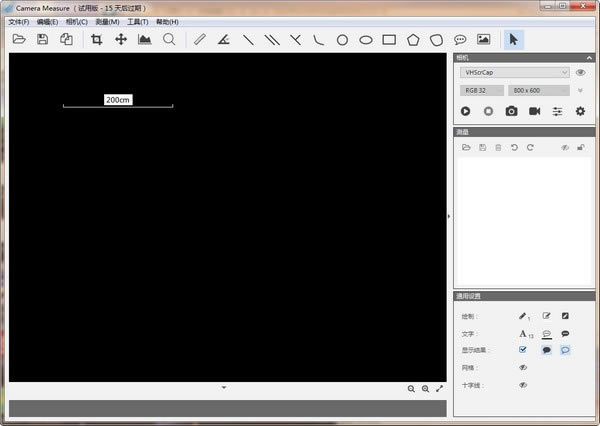The height and width of the screenshot is (426, 600).
Task: Select the pentagon polygon tool
Action: [413, 39]
